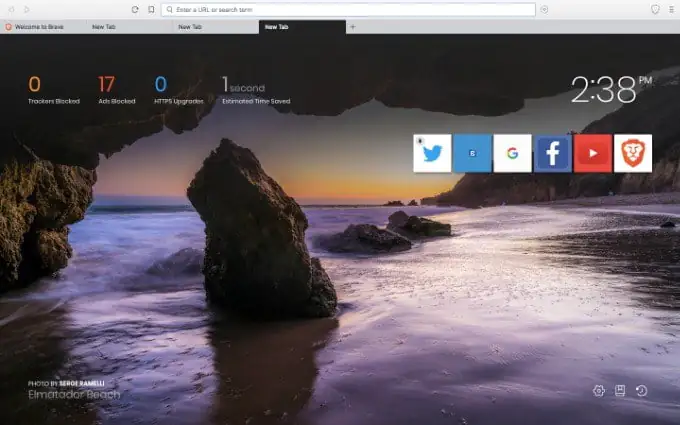This screenshot has height=425, width=680.
Task: Switch to the Welcome to Brave tab
Action: coord(43,27)
